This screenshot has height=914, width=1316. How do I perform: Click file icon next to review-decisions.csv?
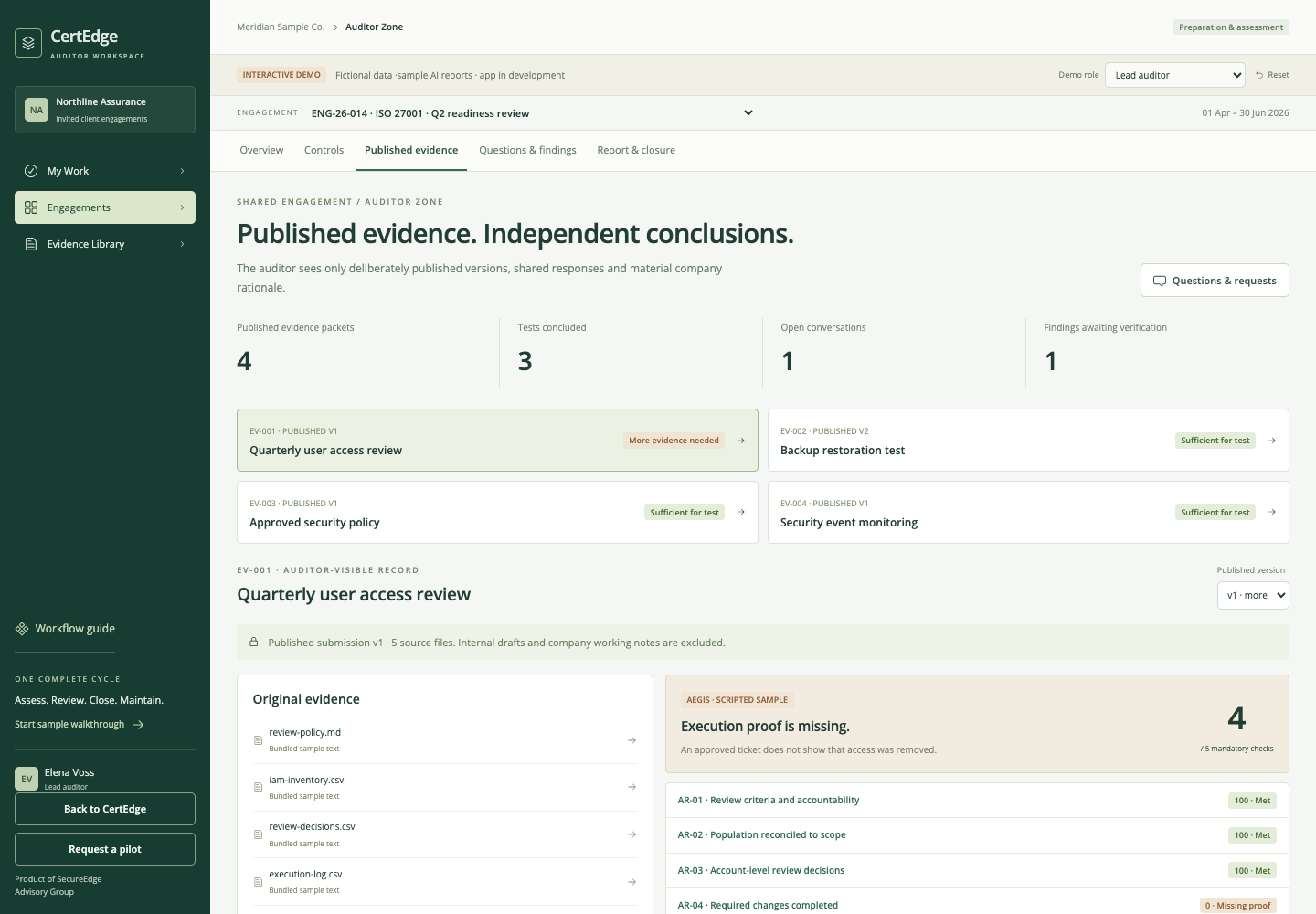tap(258, 834)
